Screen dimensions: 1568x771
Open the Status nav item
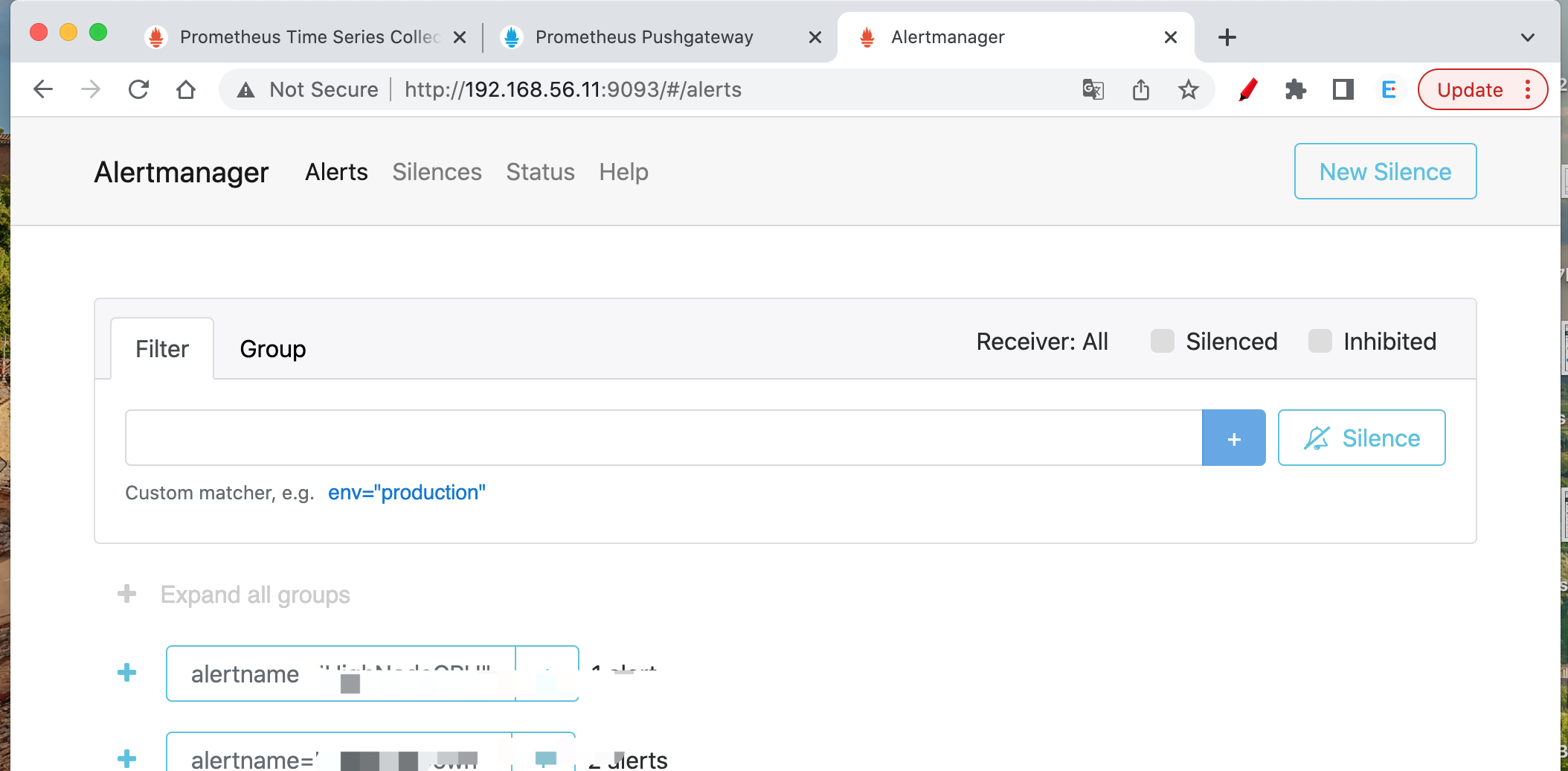pos(541,172)
